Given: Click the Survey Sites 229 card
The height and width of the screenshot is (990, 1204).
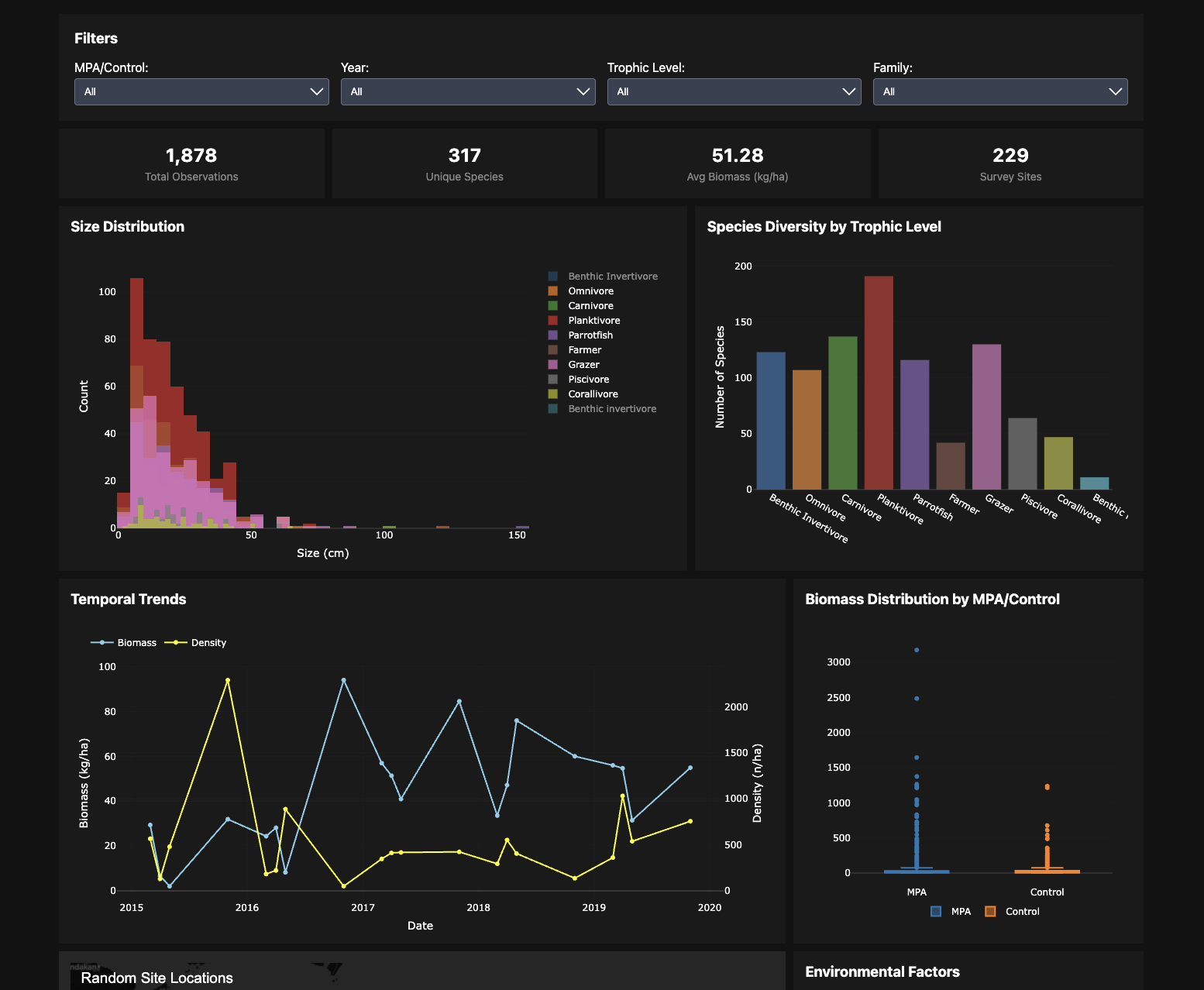Looking at the screenshot, I should [1011, 163].
